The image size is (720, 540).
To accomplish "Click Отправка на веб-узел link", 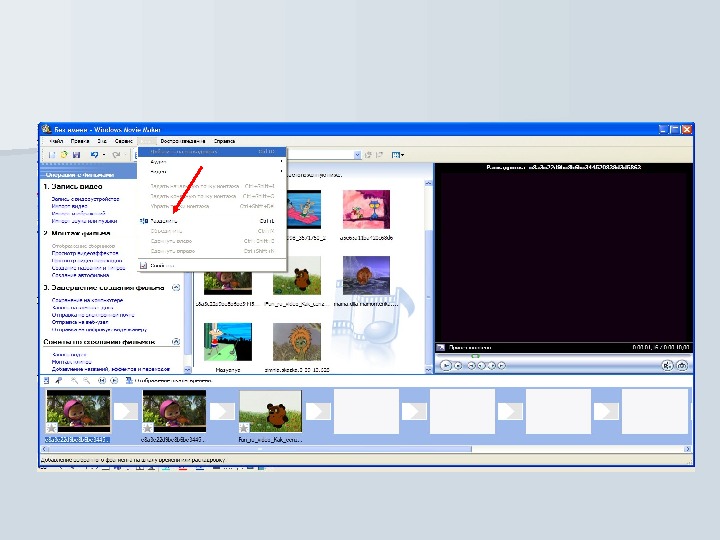I will [x=80, y=322].
